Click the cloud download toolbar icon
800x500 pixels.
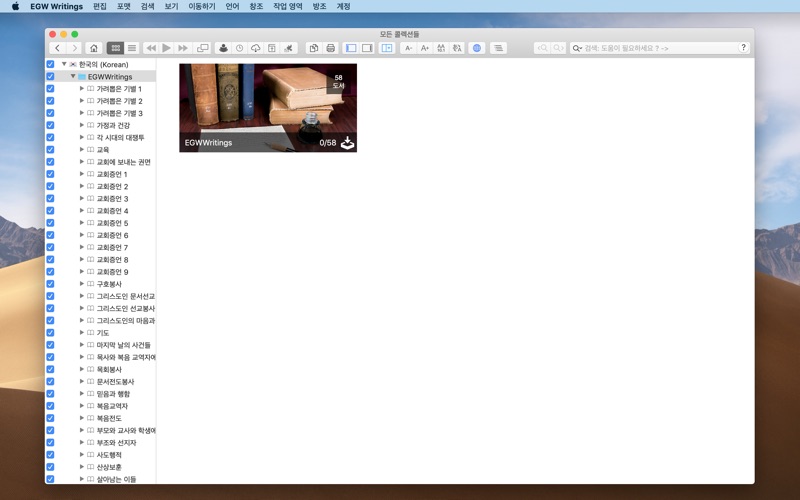coord(256,48)
